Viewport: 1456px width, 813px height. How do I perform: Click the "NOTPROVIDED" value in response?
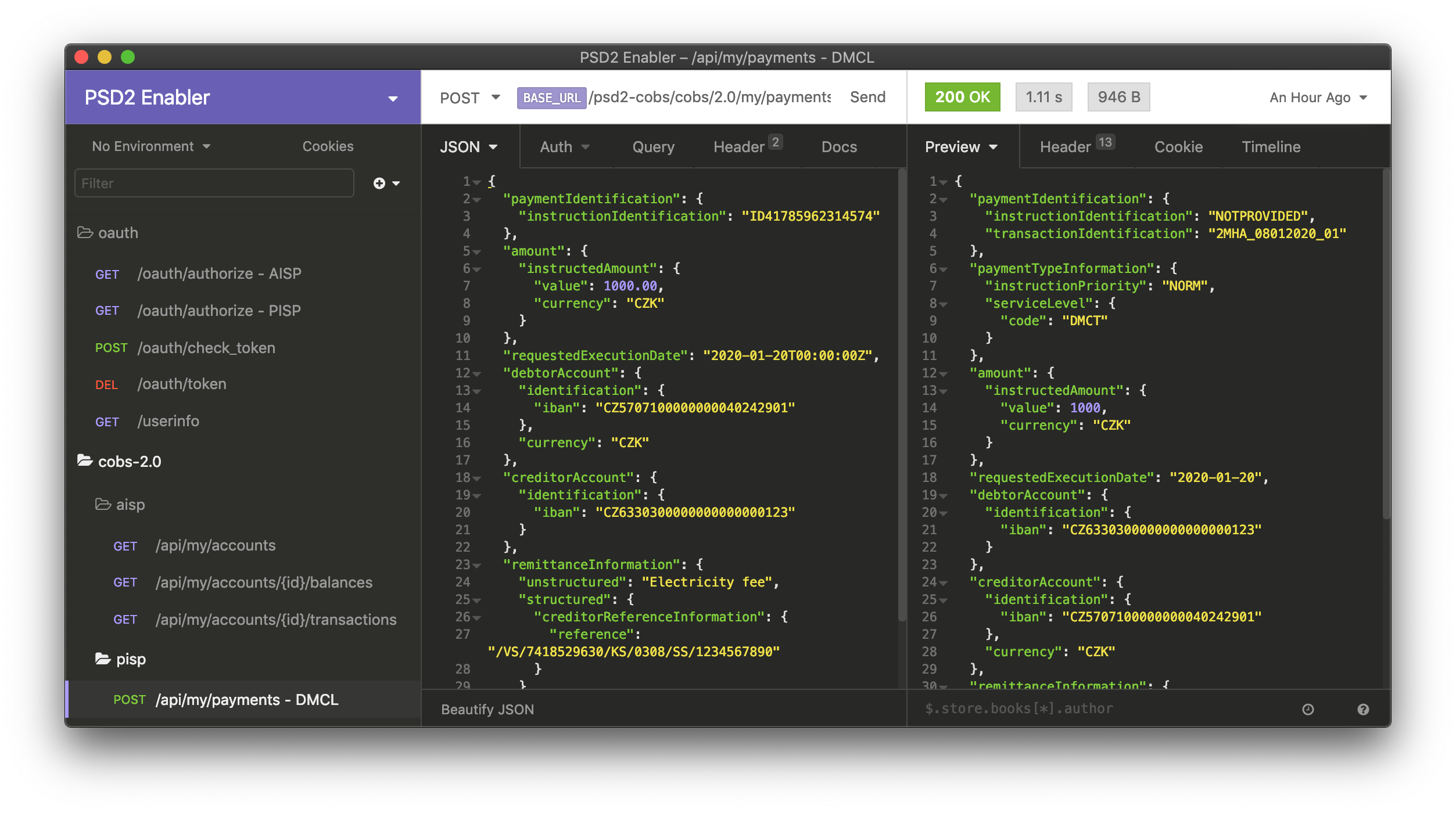pyautogui.click(x=1258, y=217)
